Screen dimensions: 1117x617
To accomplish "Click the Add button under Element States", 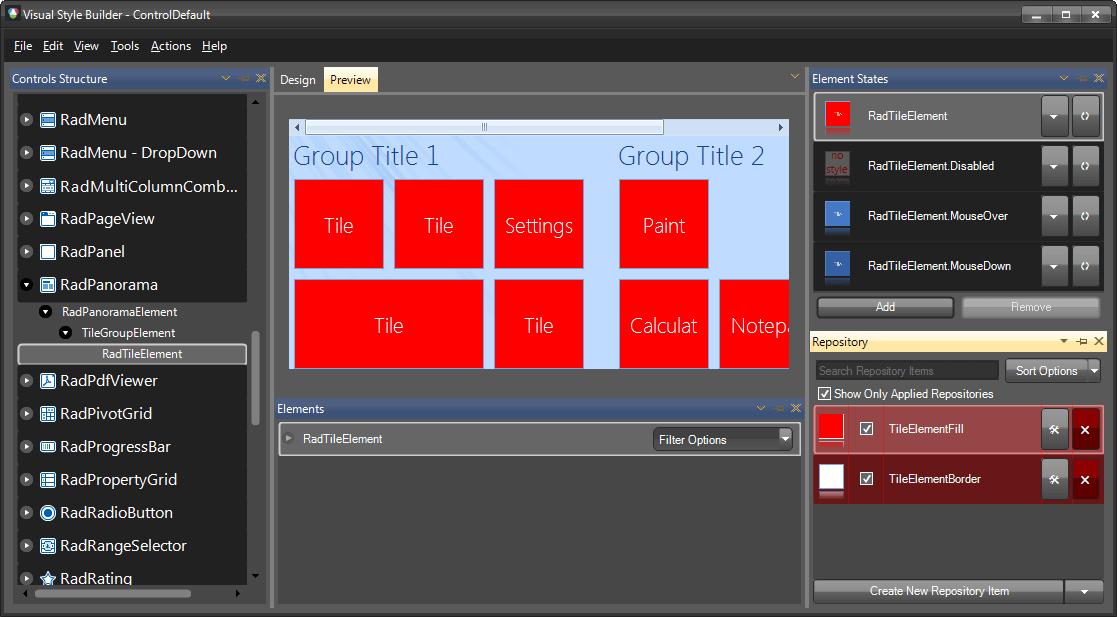I will click(884, 307).
